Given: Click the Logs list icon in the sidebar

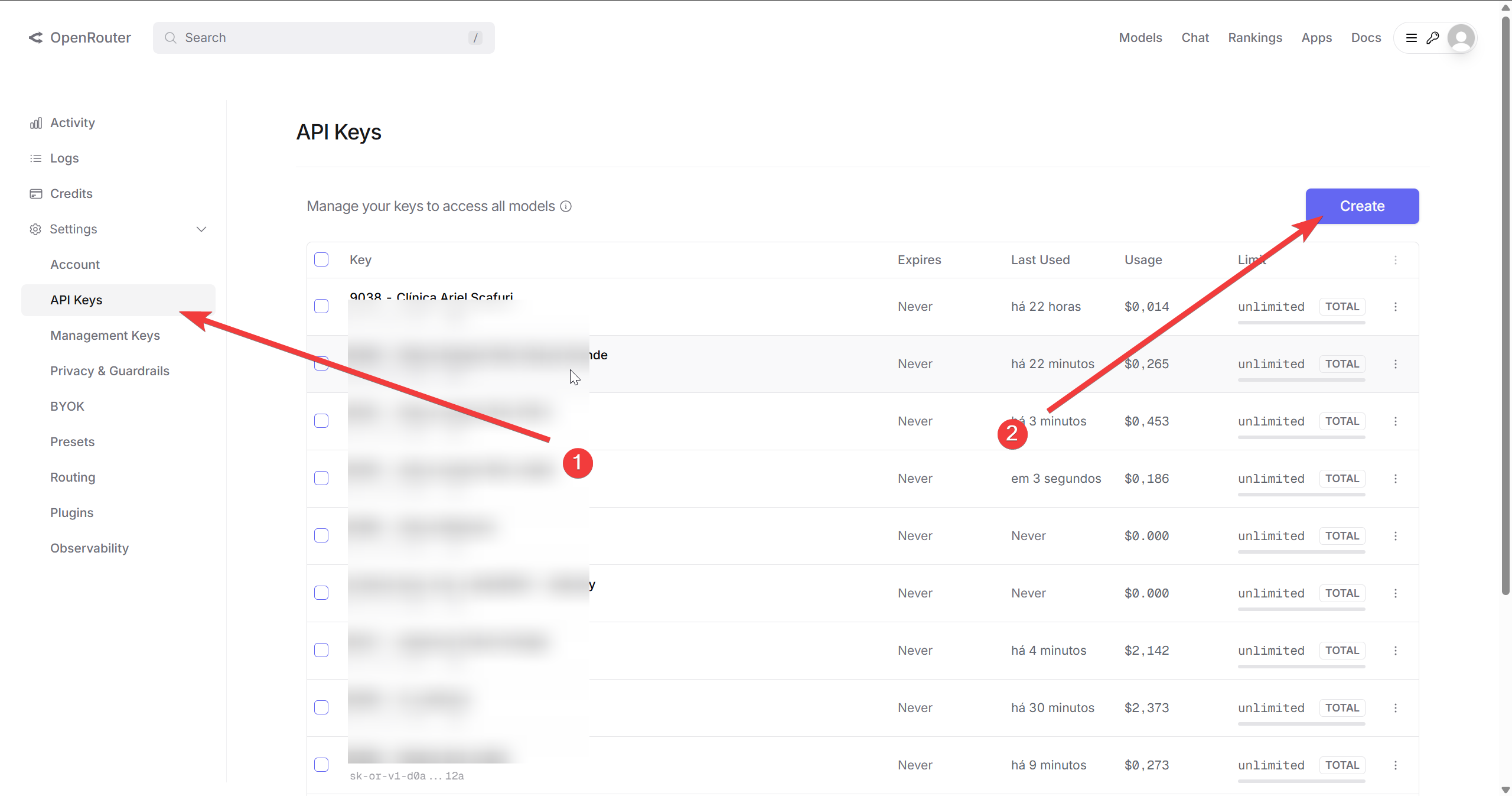Looking at the screenshot, I should point(36,158).
